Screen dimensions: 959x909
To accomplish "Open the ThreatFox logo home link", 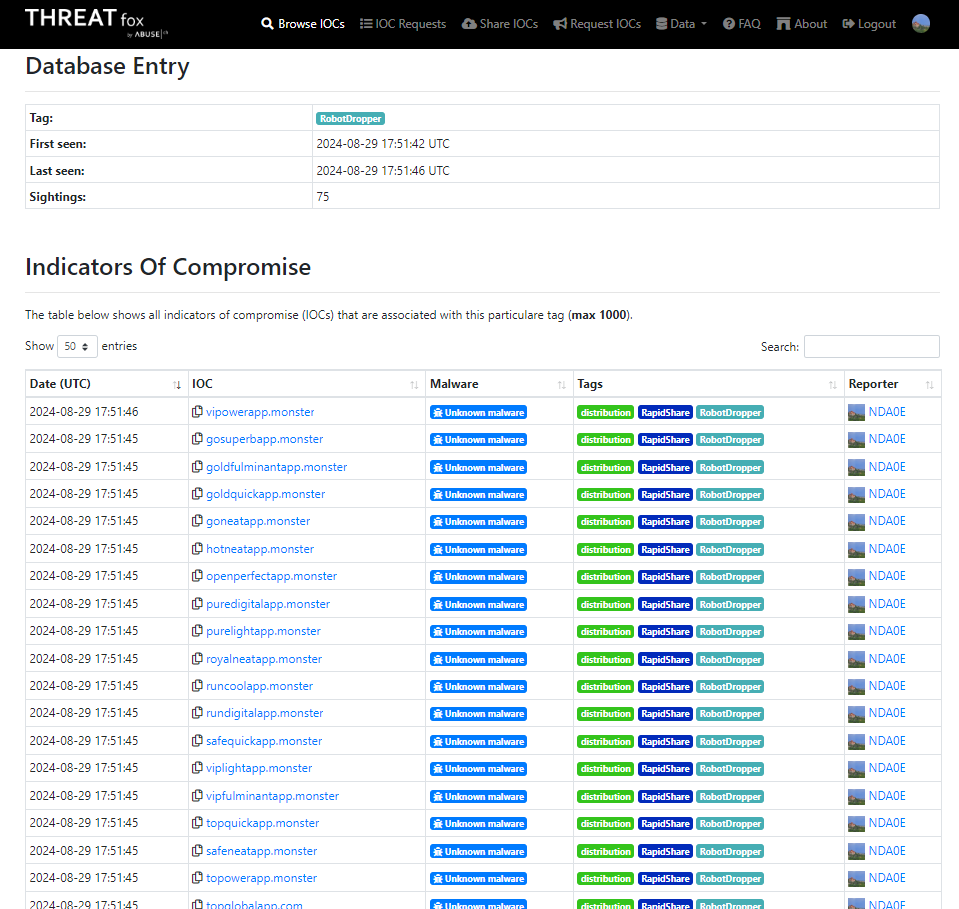I will tap(96, 23).
